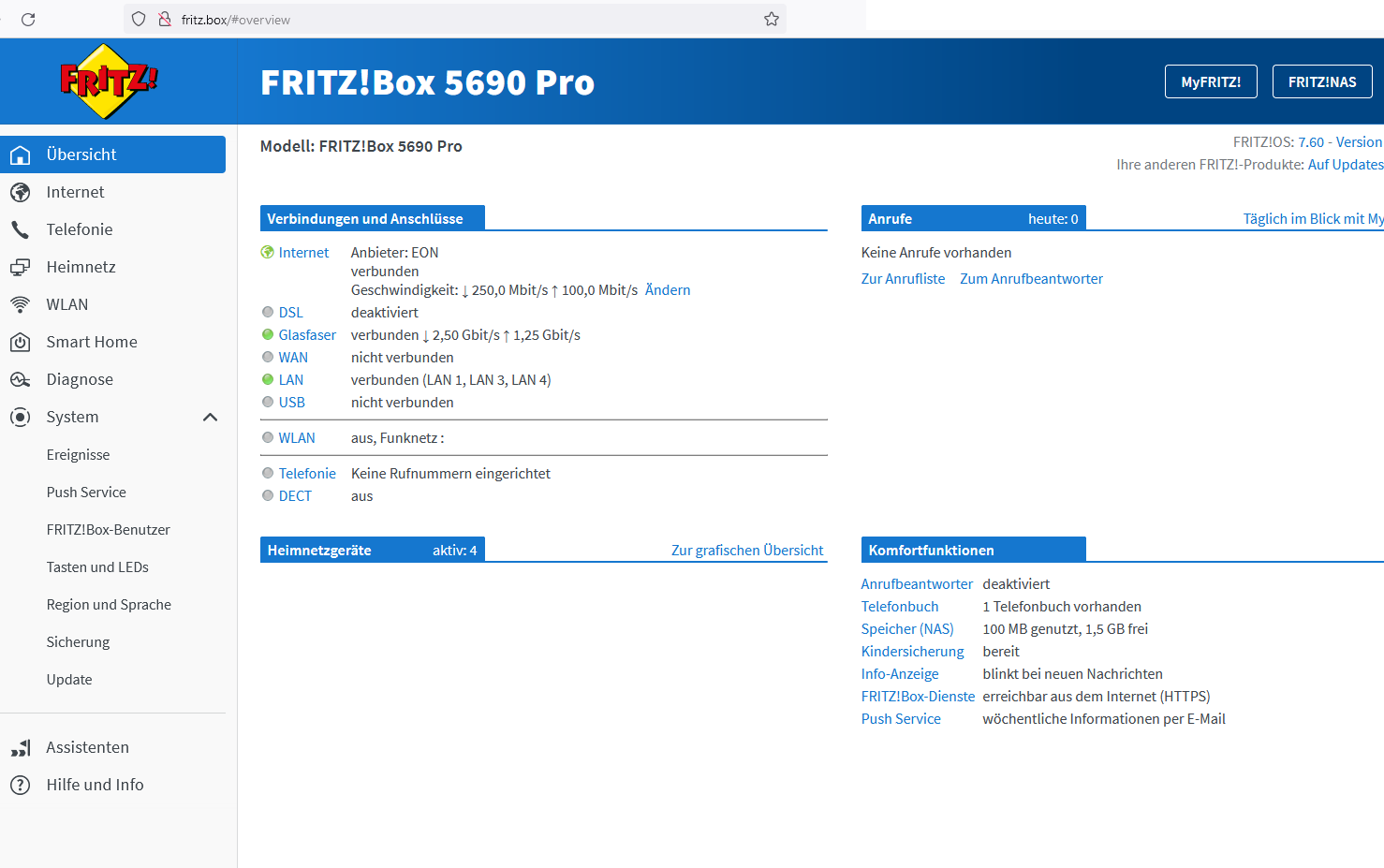Open the Telefonbuch link
The height and width of the screenshot is (868, 1384).
[x=900, y=607]
